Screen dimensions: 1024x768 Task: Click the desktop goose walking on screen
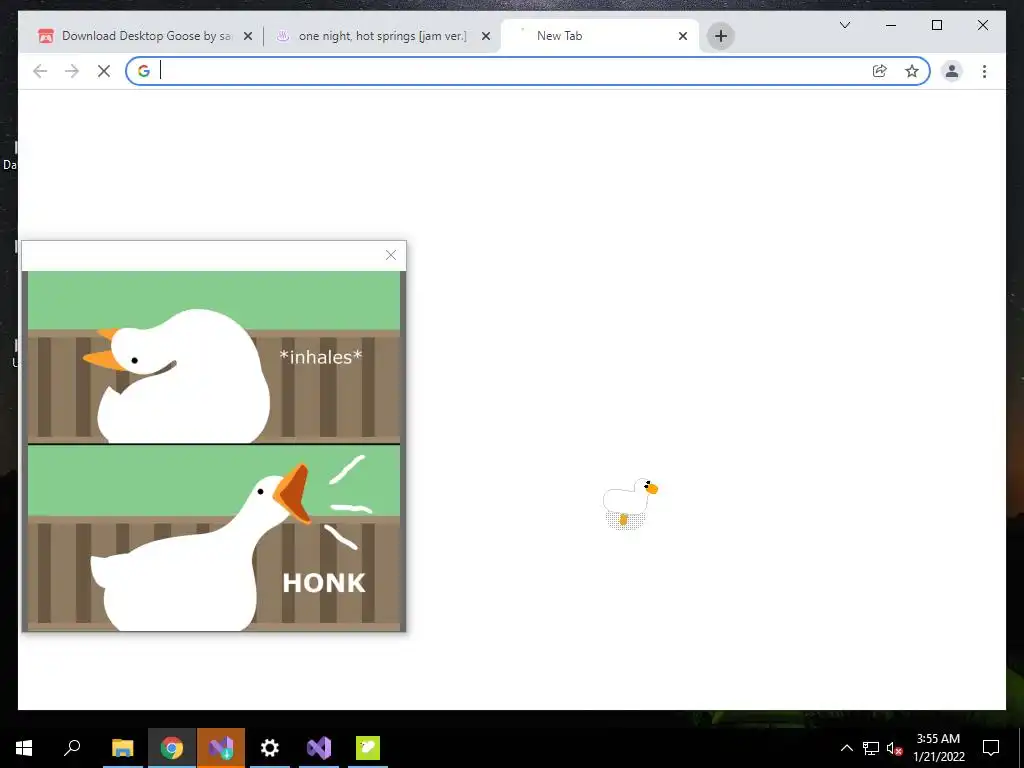630,503
